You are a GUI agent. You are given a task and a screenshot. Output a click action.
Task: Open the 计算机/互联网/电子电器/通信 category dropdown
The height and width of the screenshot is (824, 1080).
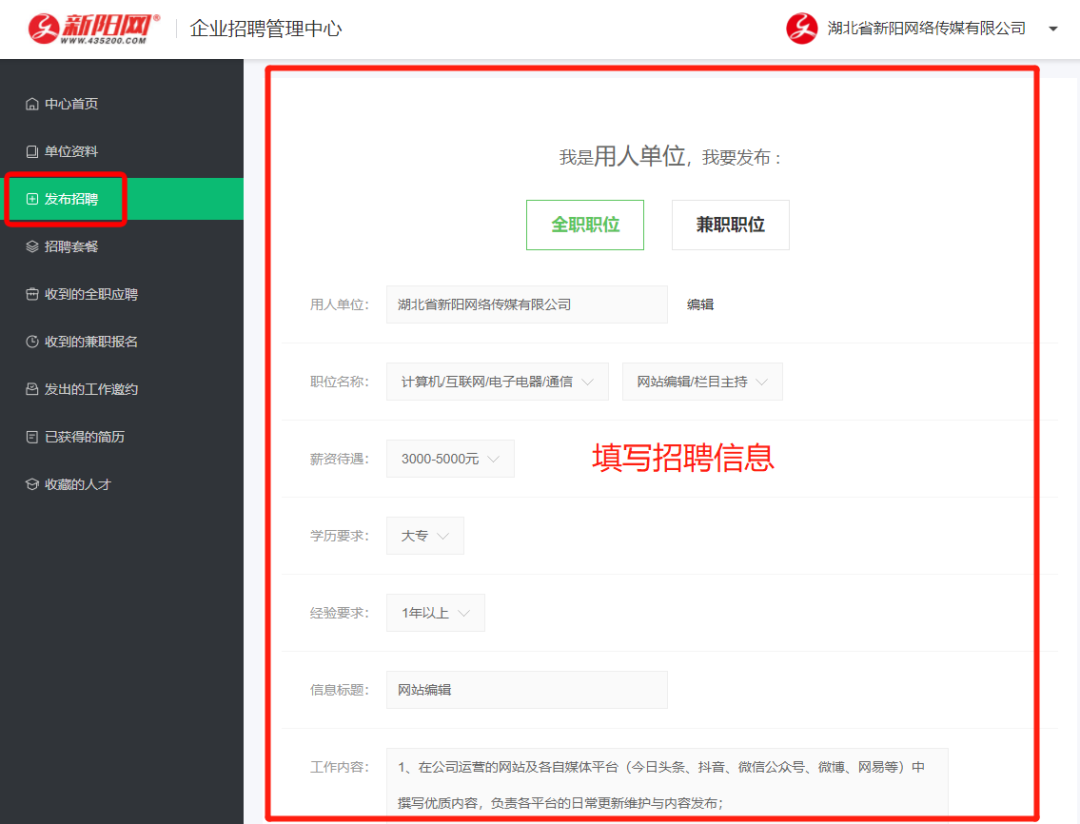point(497,381)
